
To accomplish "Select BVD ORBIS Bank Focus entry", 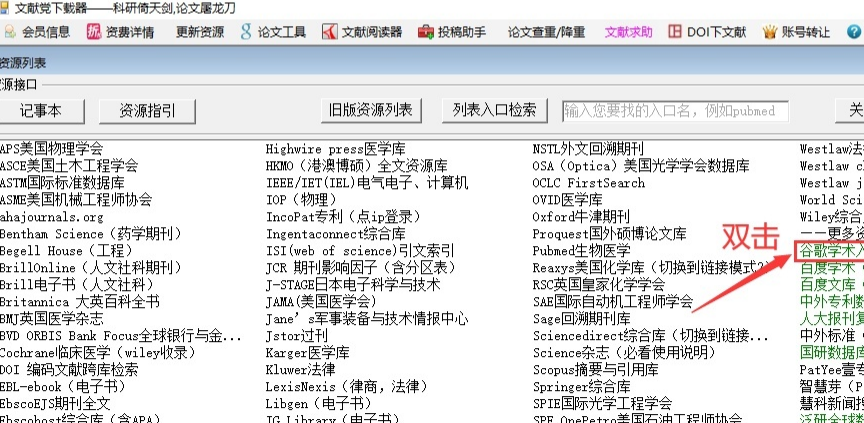I will point(121,335).
